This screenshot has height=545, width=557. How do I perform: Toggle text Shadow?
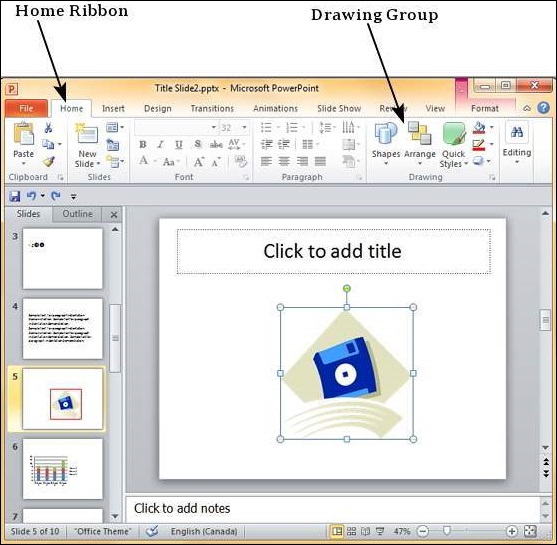coord(198,144)
